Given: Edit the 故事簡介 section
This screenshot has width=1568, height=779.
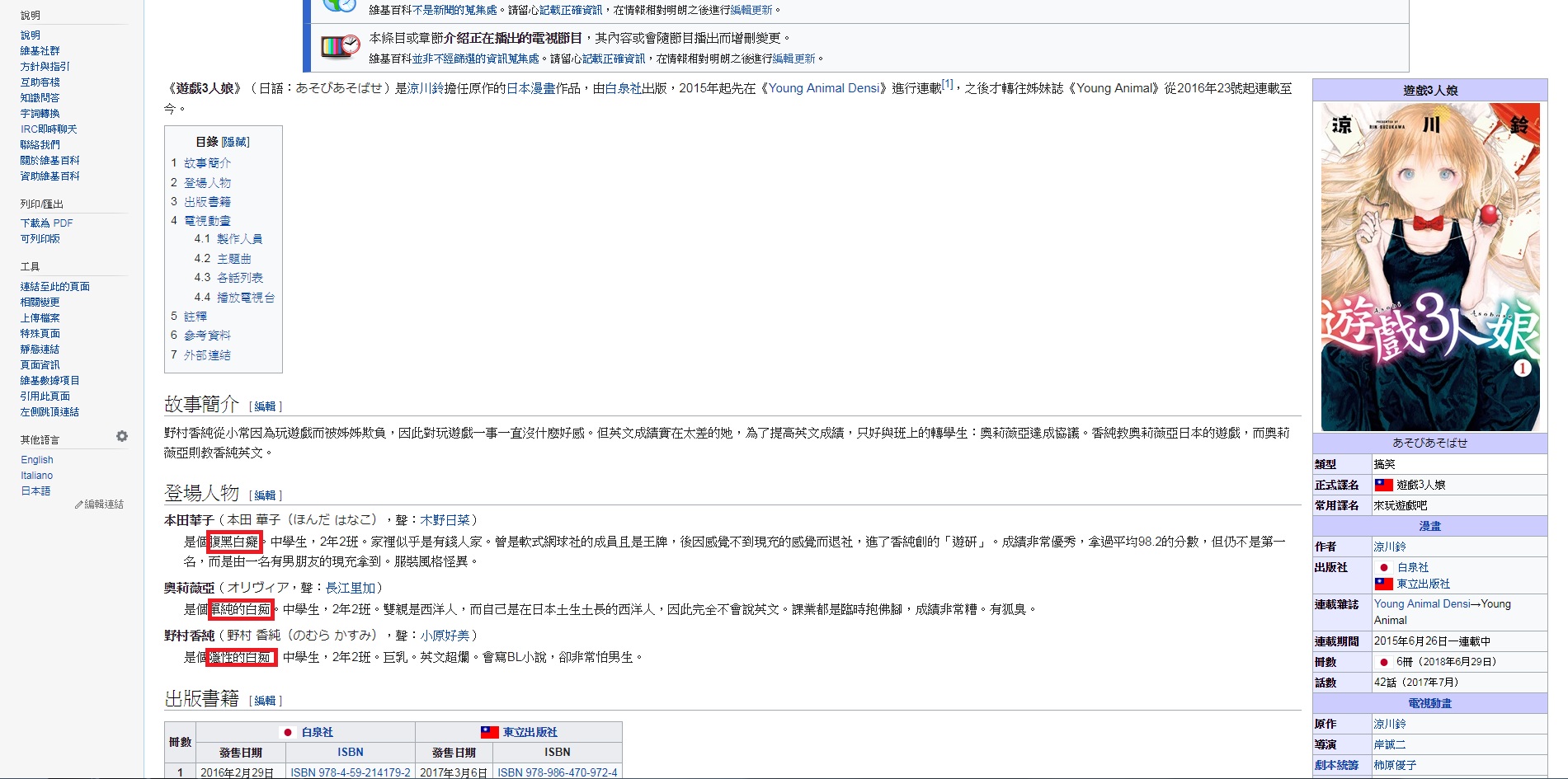Looking at the screenshot, I should [265, 406].
